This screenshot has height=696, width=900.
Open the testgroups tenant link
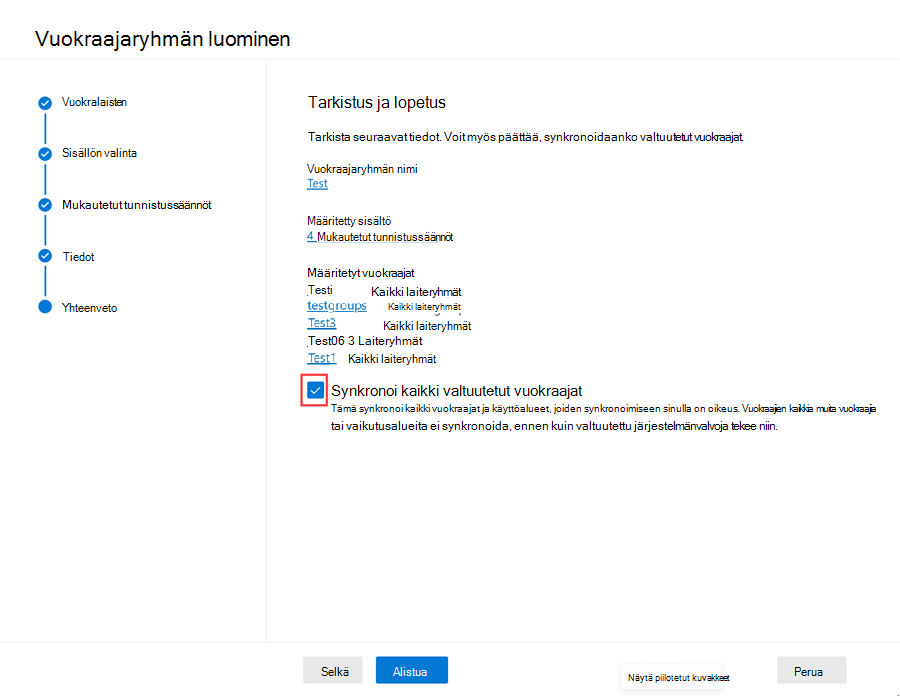(337, 306)
